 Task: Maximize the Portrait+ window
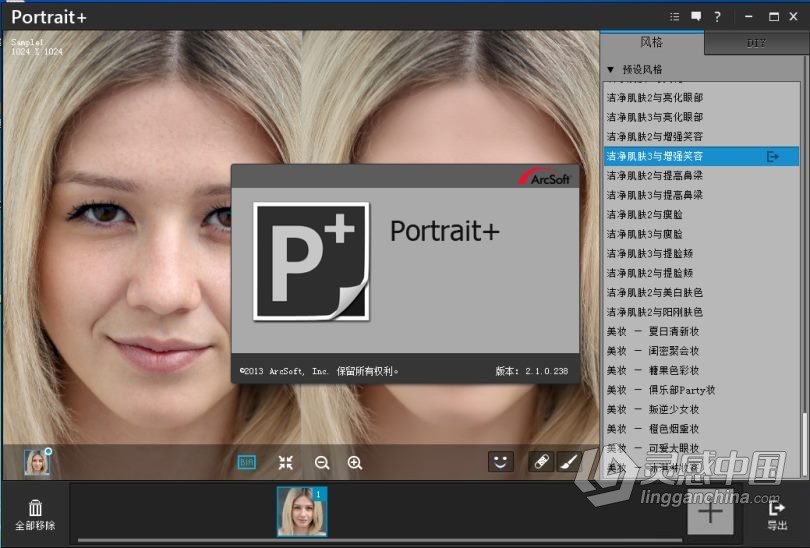(773, 17)
